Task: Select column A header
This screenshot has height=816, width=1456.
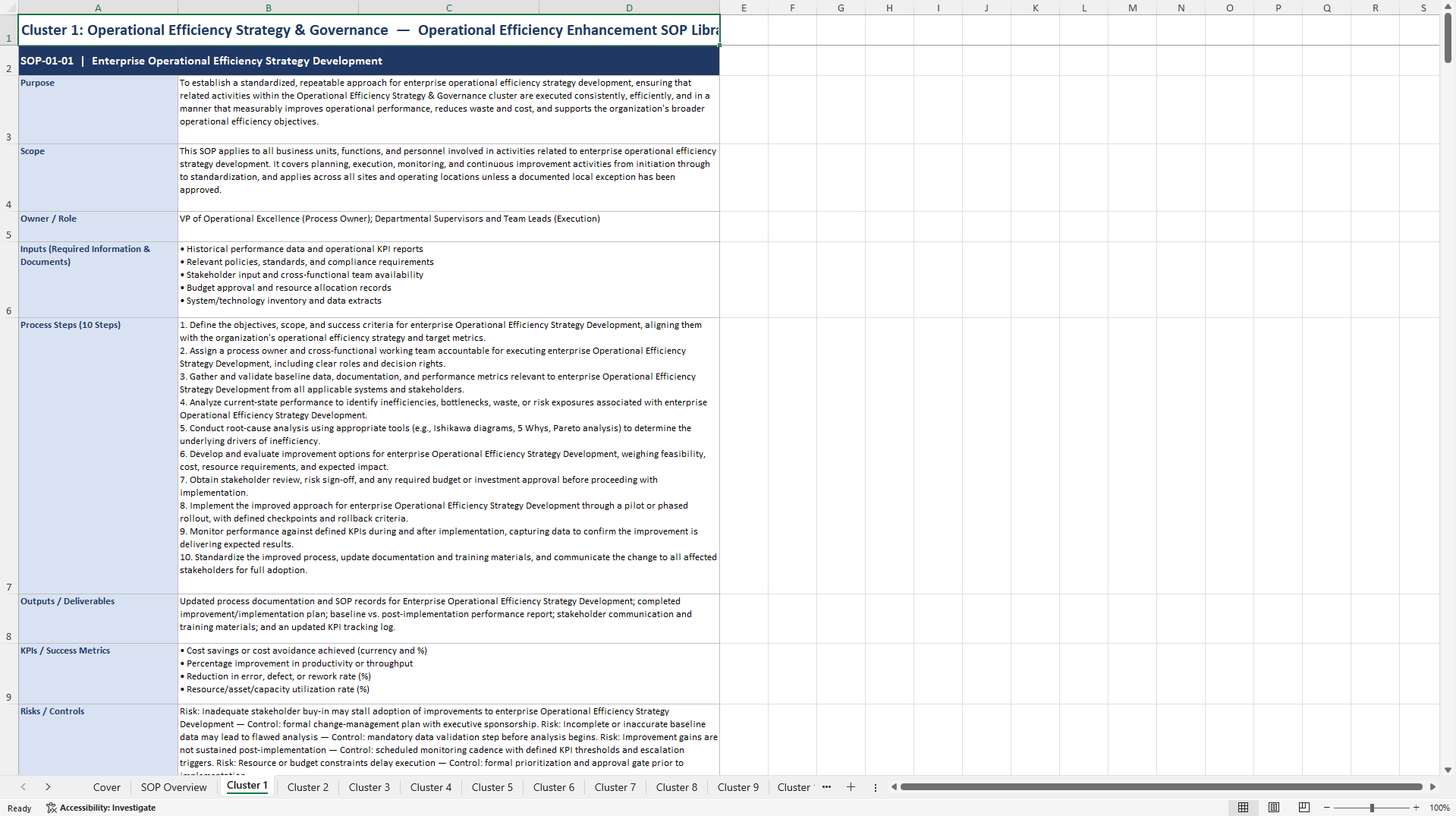Action: pyautogui.click(x=98, y=8)
